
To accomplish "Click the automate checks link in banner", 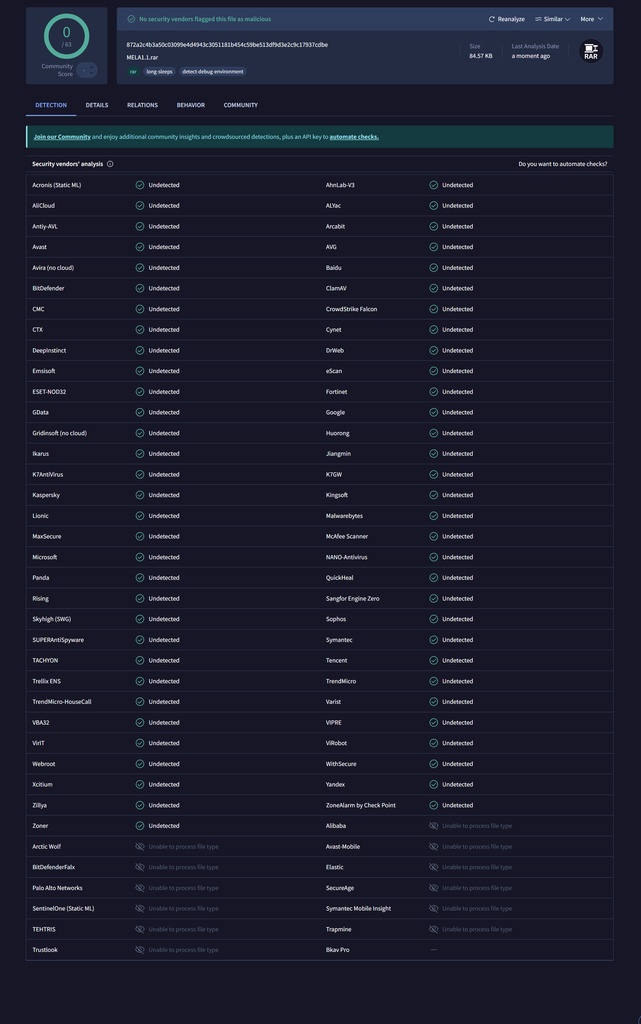I will point(354,137).
